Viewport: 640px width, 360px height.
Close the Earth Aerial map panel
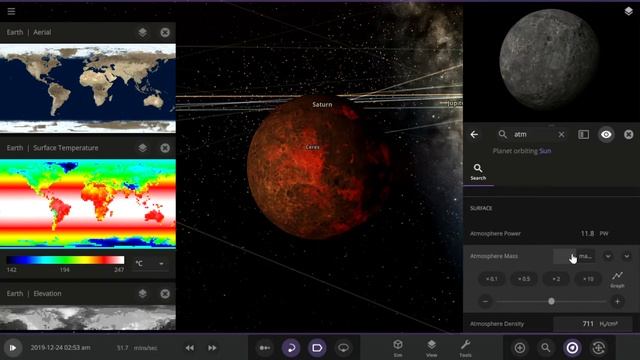click(165, 32)
